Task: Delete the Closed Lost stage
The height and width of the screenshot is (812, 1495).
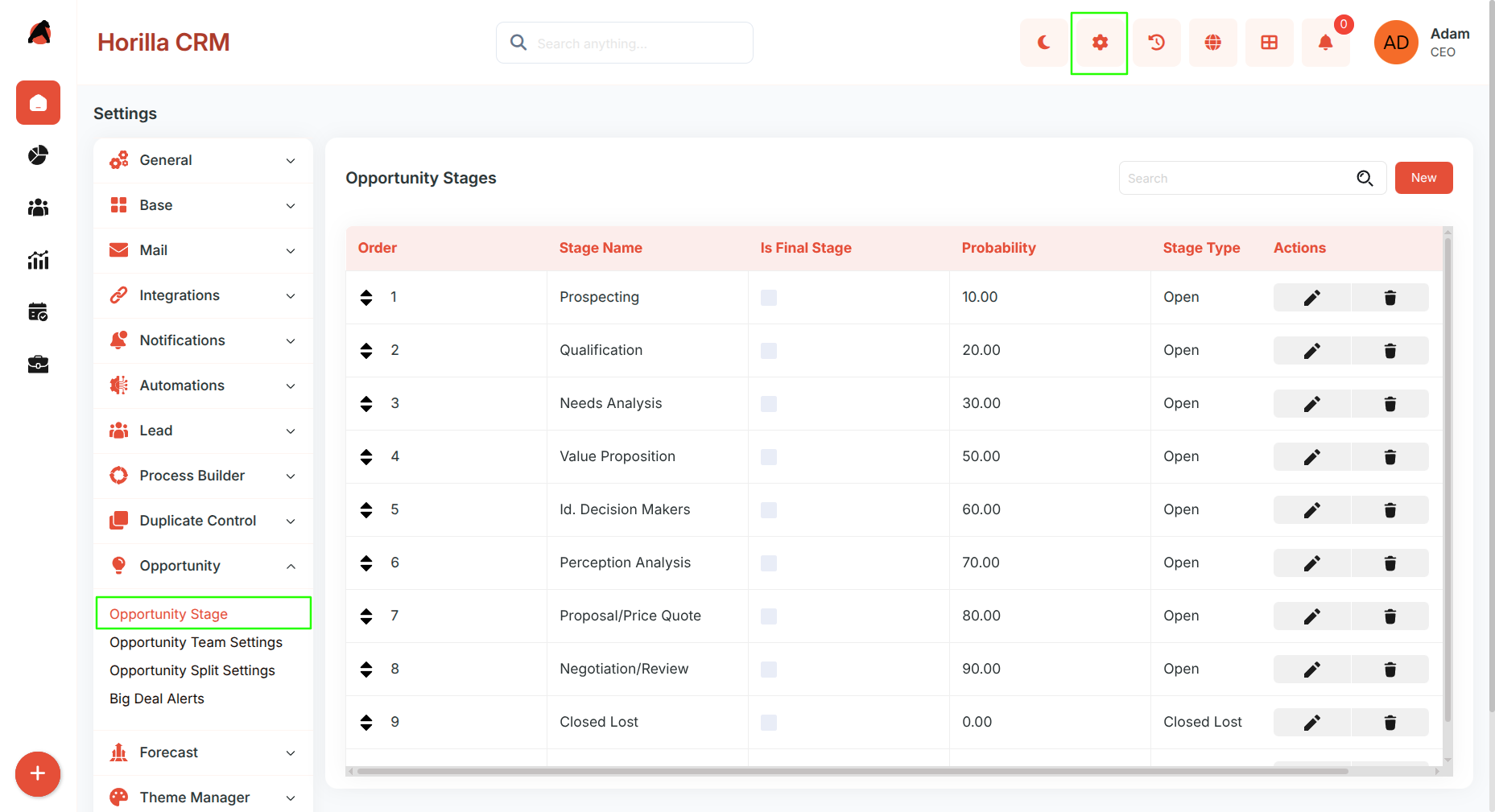Action: (x=1390, y=723)
